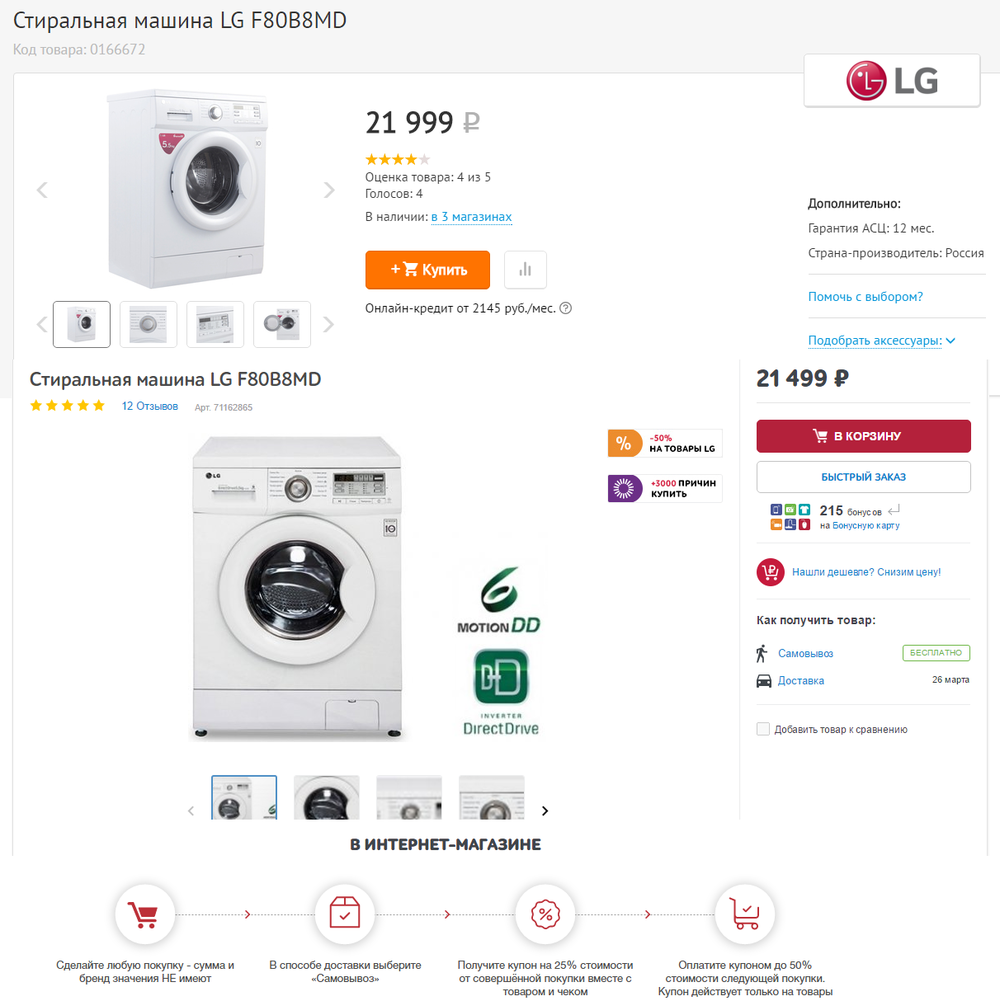Show next image in top gallery
This screenshot has height=1001, width=1000.
pyautogui.click(x=329, y=190)
